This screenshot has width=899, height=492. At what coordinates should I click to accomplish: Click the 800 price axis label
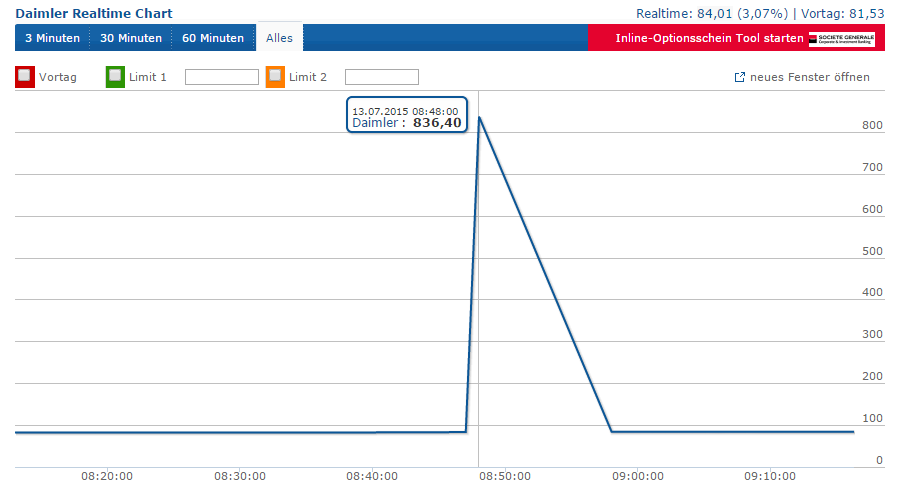(x=872, y=126)
